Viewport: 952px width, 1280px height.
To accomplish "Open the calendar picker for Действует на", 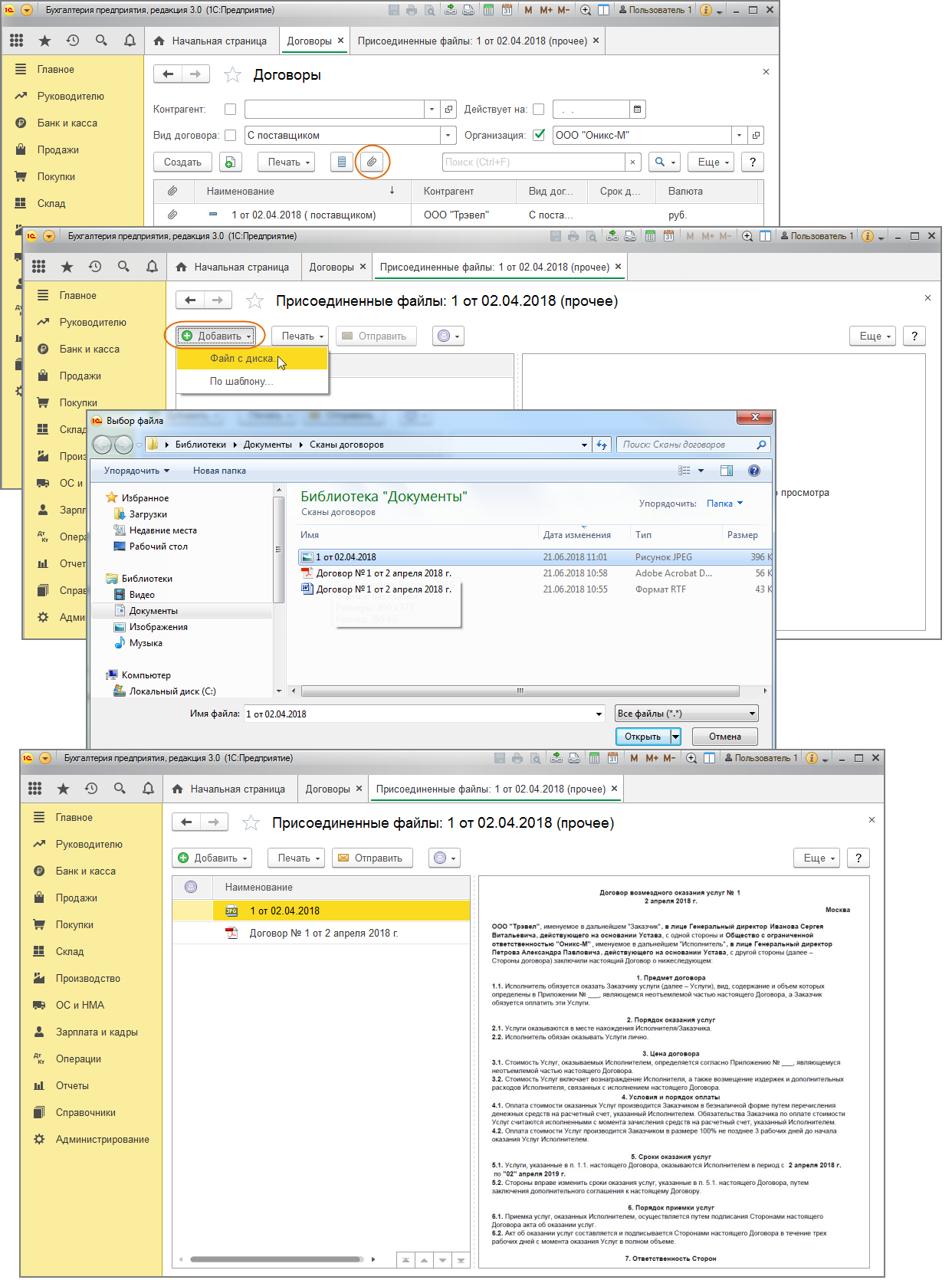I will [637, 110].
